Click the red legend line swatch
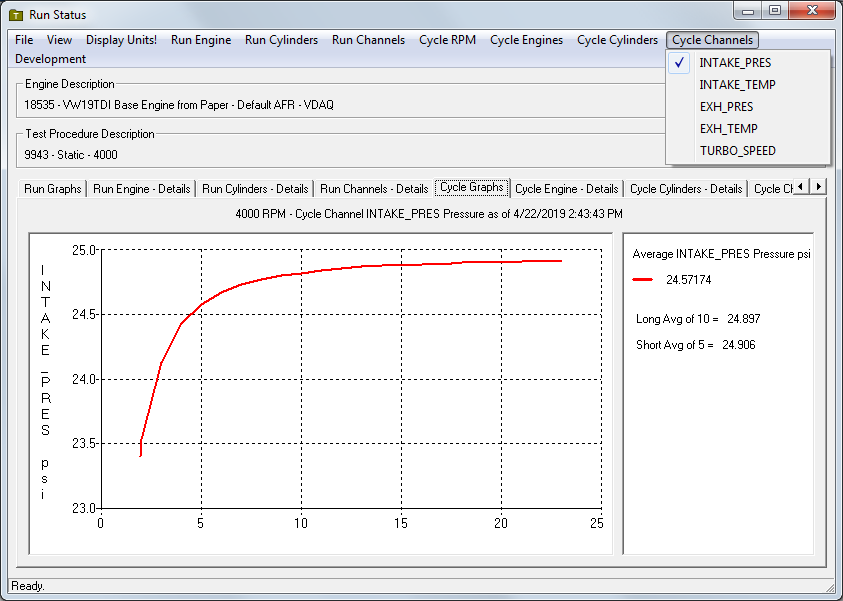 tap(642, 280)
